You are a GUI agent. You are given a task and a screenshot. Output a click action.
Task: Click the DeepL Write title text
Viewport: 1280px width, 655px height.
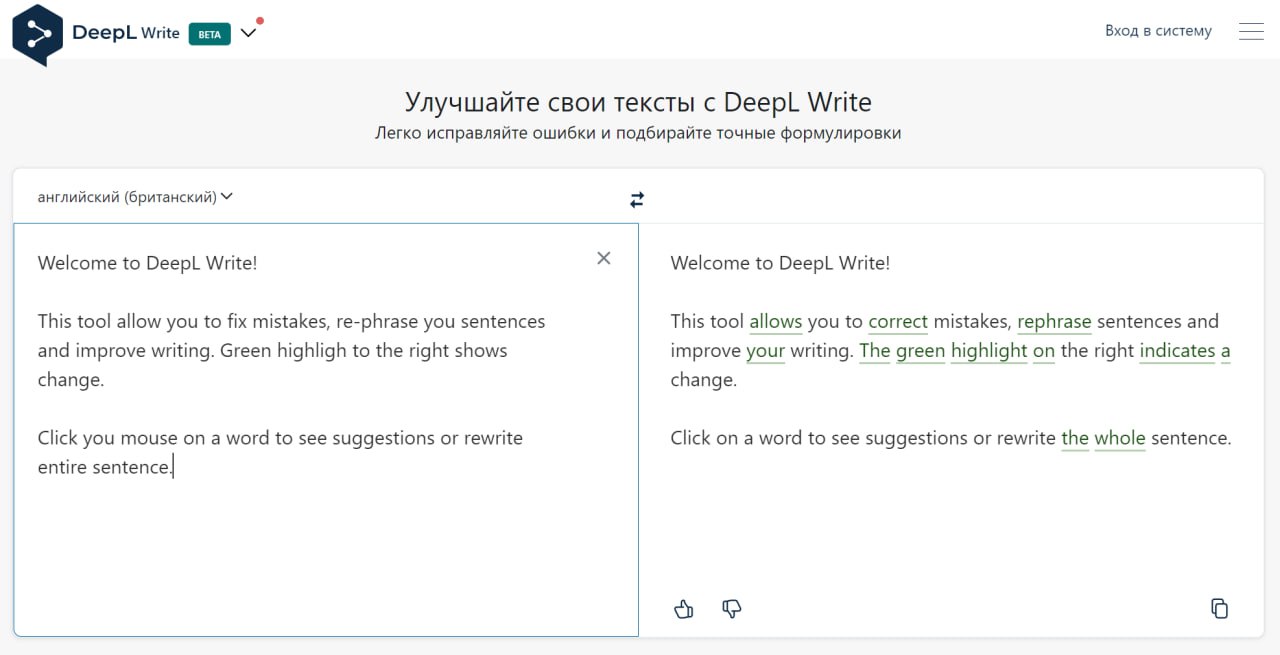pyautogui.click(x=126, y=33)
